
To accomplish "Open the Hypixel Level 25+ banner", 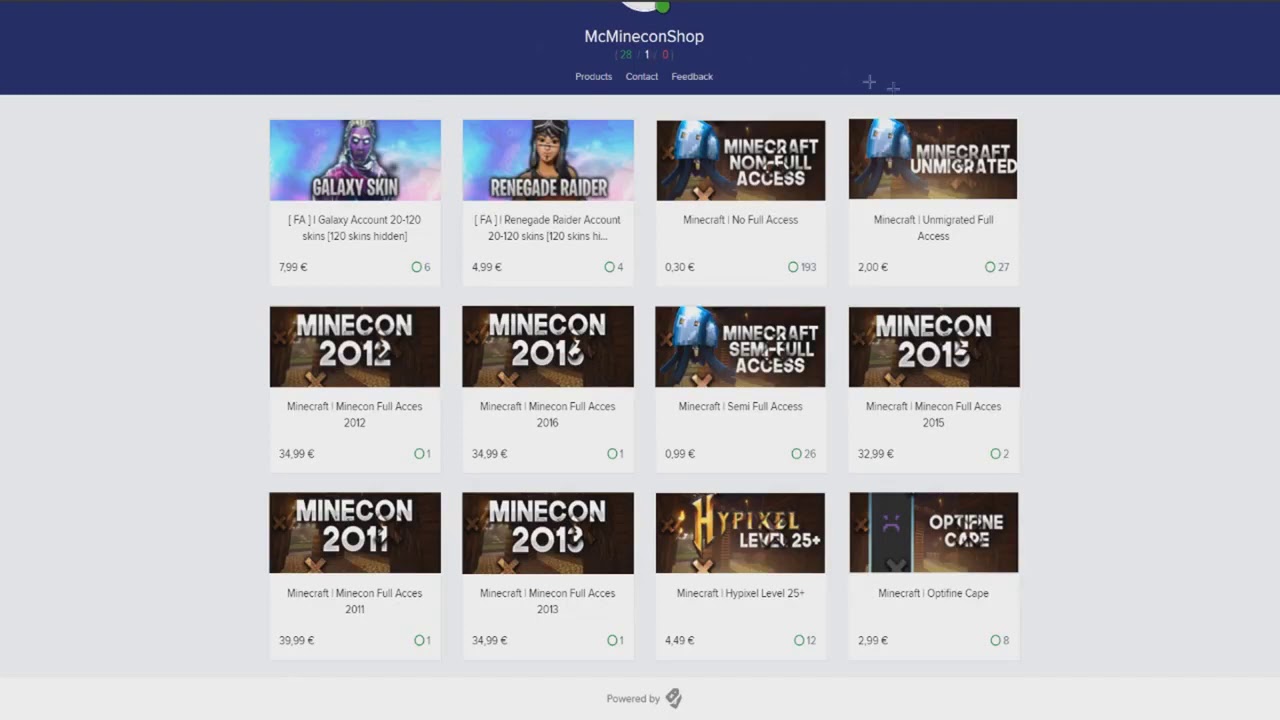I will (741, 533).
